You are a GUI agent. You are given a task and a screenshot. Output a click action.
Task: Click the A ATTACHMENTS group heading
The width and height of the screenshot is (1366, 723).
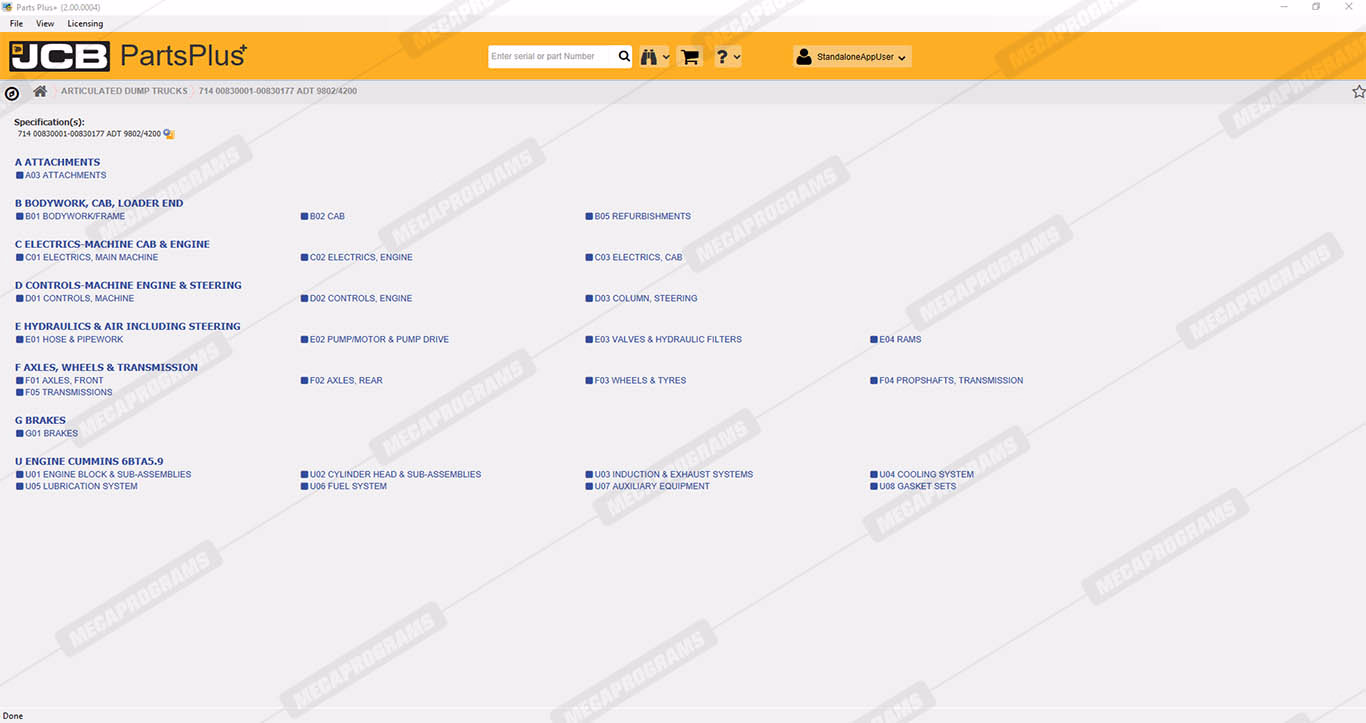pyautogui.click(x=58, y=162)
